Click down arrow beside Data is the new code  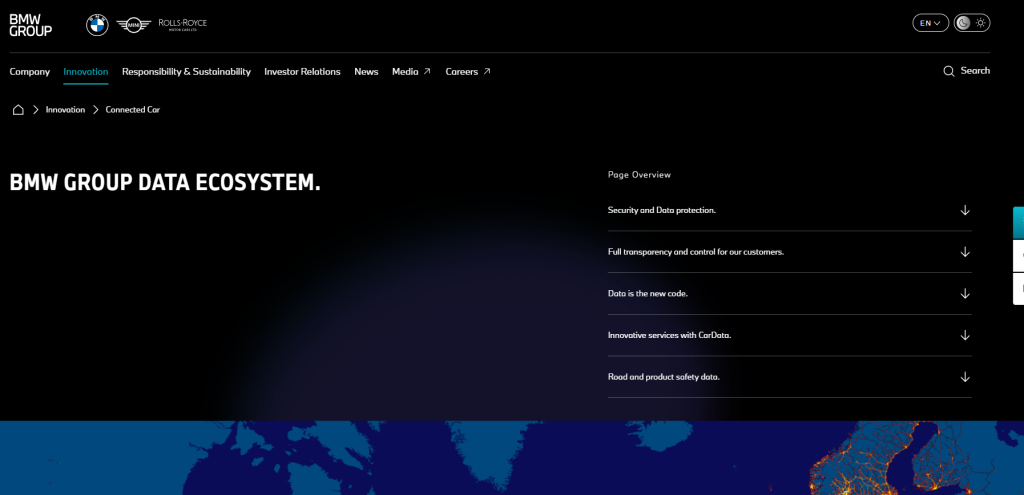[965, 294]
